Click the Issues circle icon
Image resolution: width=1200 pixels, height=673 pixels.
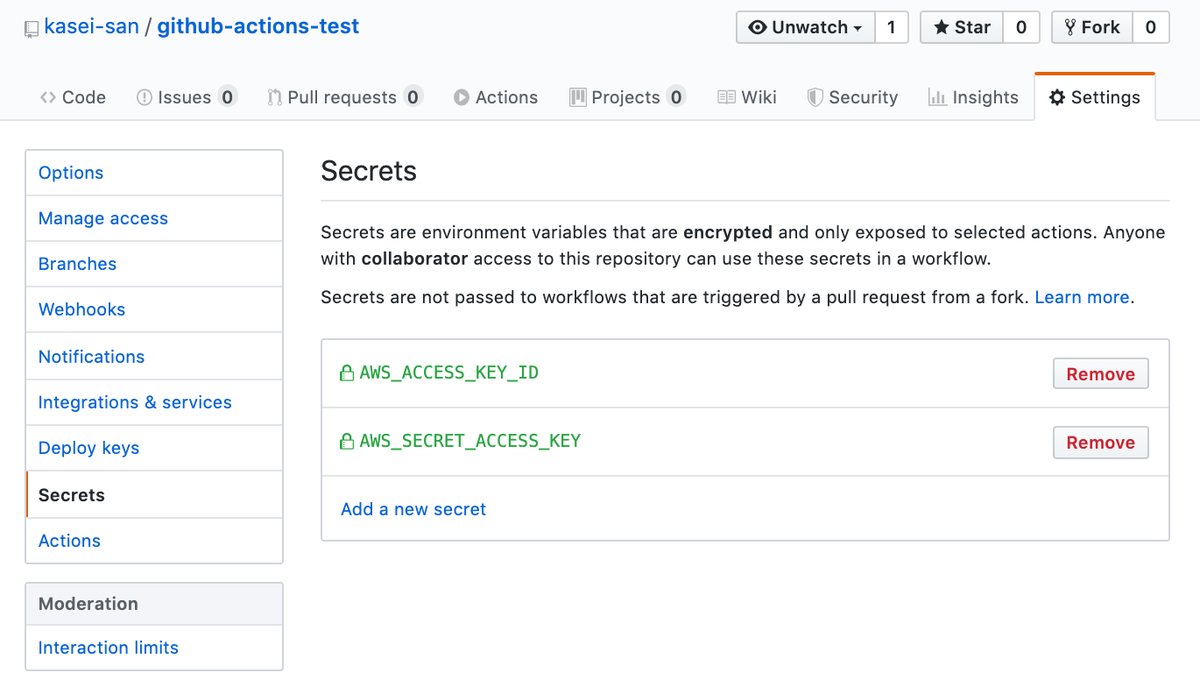144,97
